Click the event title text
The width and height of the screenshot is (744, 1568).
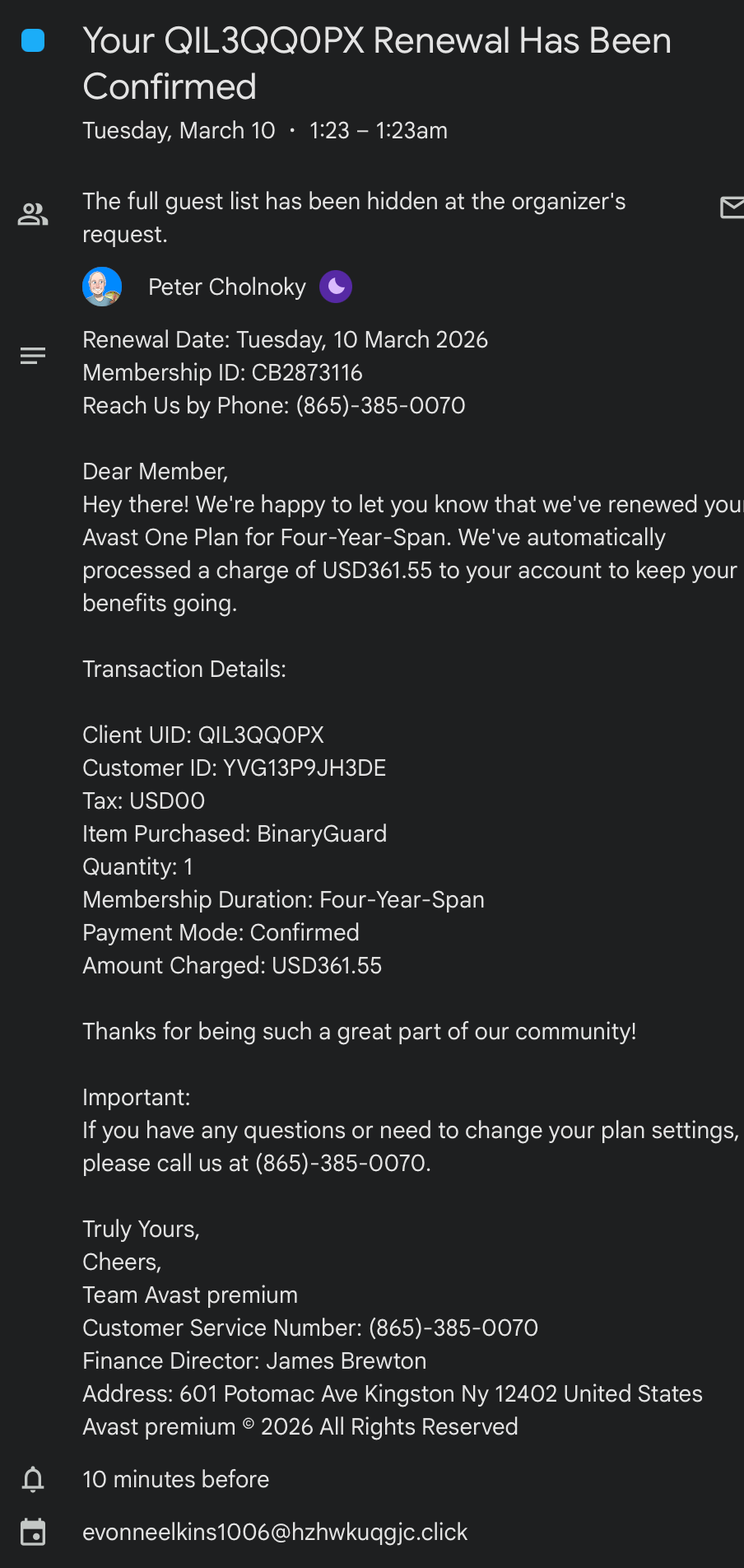tap(377, 63)
